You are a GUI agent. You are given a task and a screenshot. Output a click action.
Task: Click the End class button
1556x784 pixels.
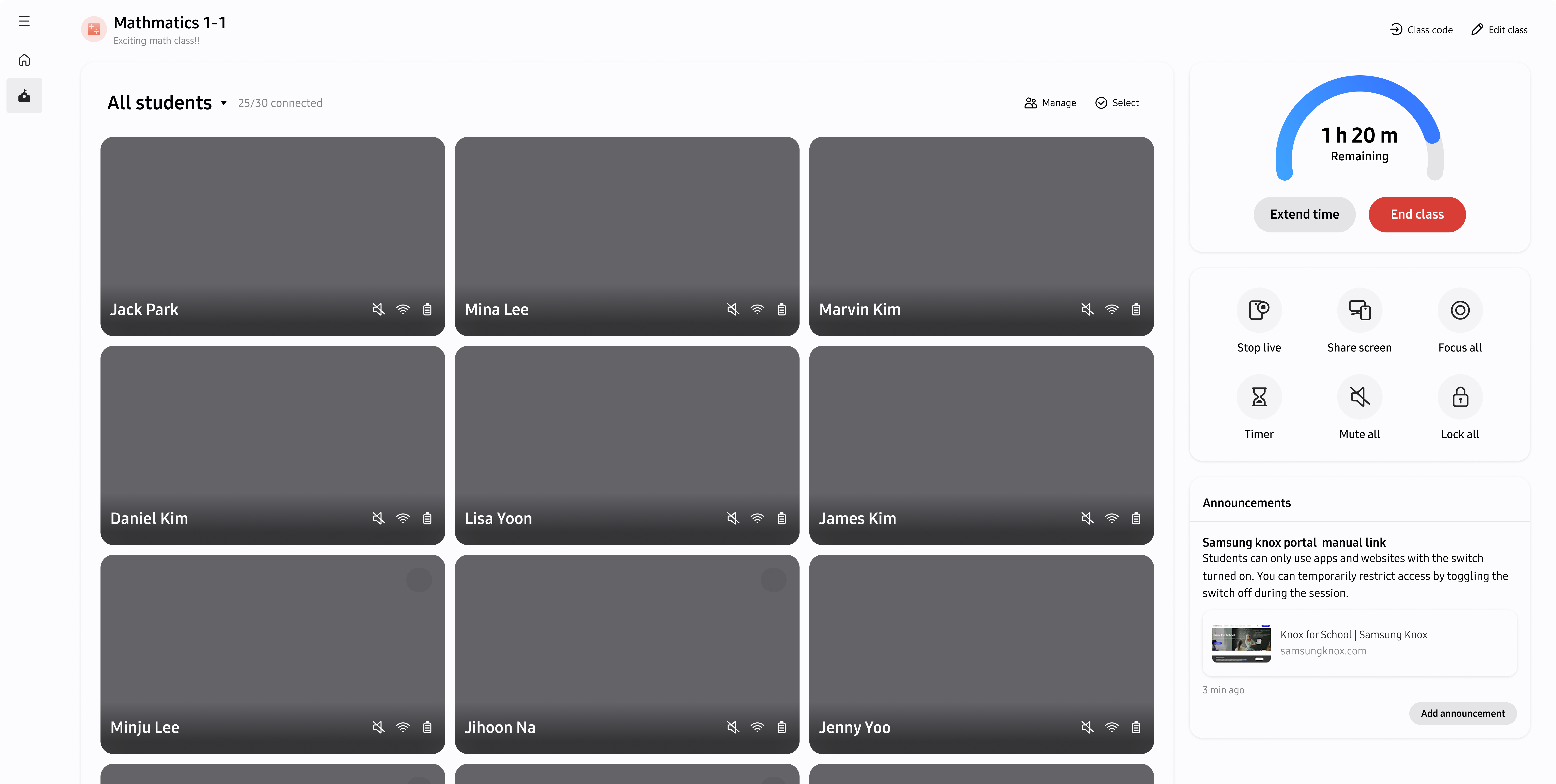point(1417,214)
